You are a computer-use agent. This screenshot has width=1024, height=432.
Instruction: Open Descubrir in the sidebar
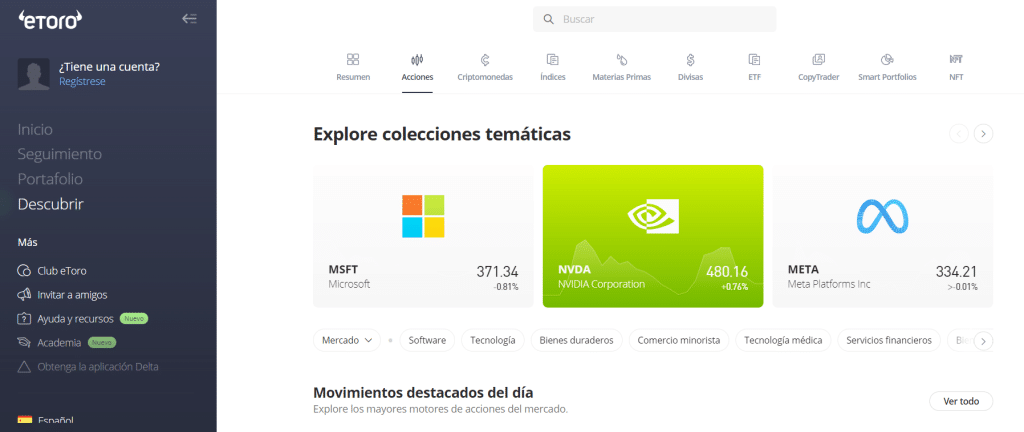coord(51,204)
